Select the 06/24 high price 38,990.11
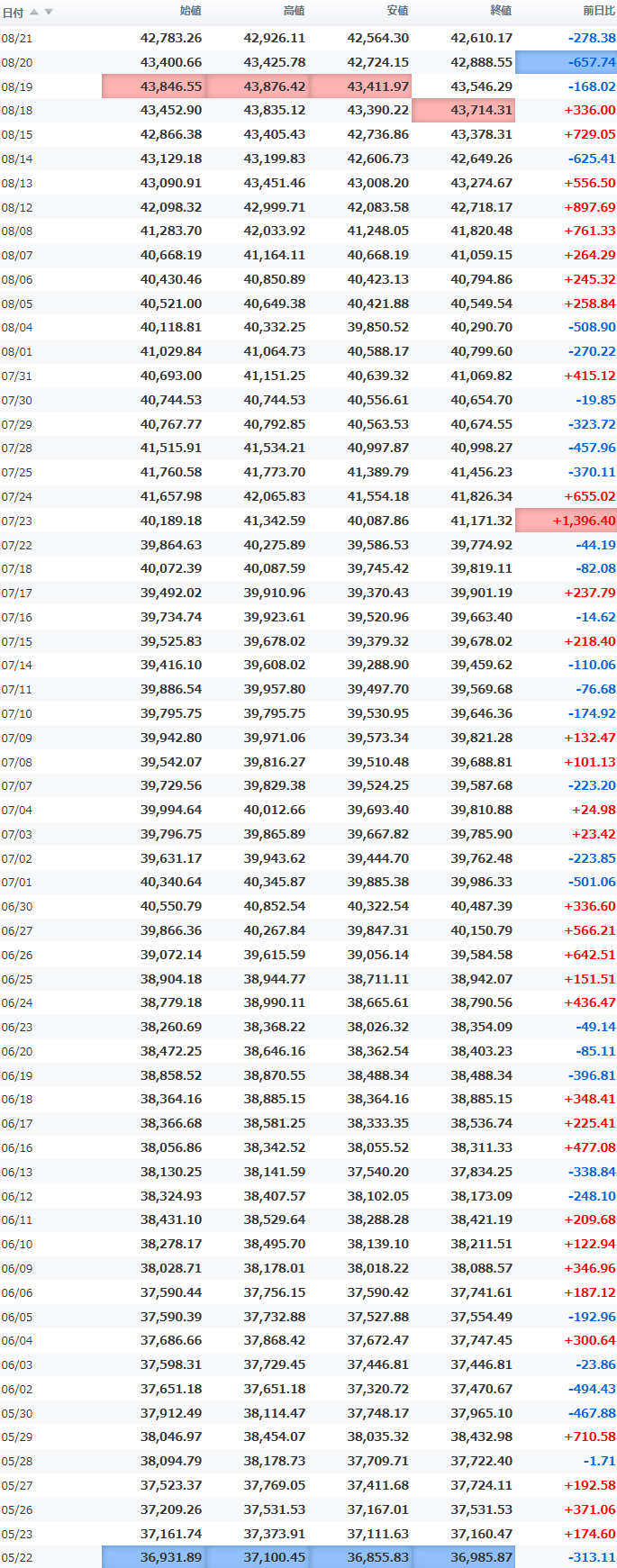This screenshot has height=1568, width=617. (x=275, y=1002)
